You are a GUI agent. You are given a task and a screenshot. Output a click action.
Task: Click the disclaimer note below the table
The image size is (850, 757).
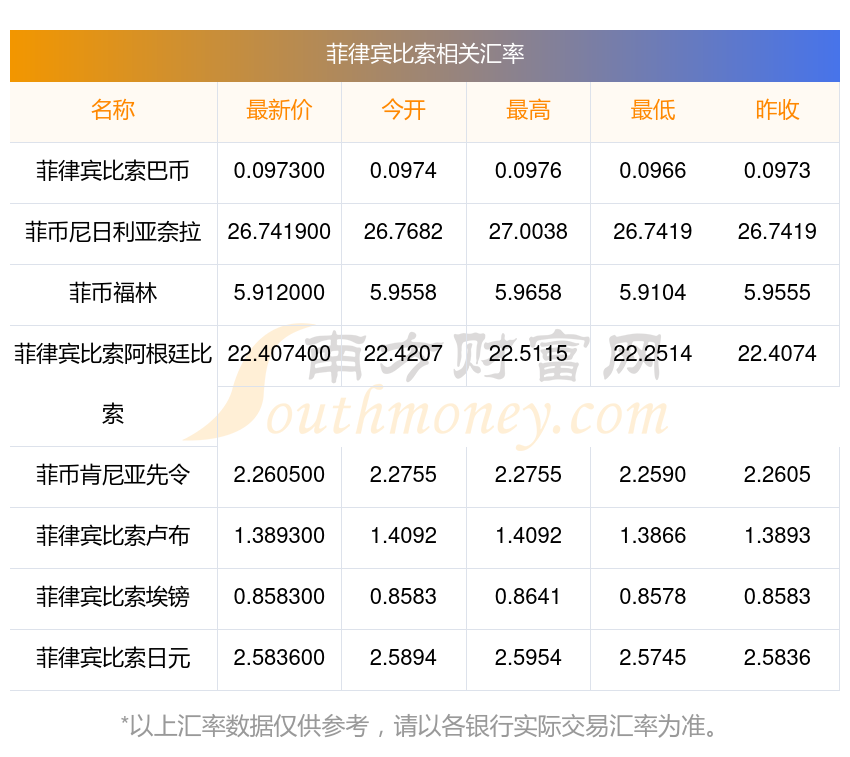[418, 726]
